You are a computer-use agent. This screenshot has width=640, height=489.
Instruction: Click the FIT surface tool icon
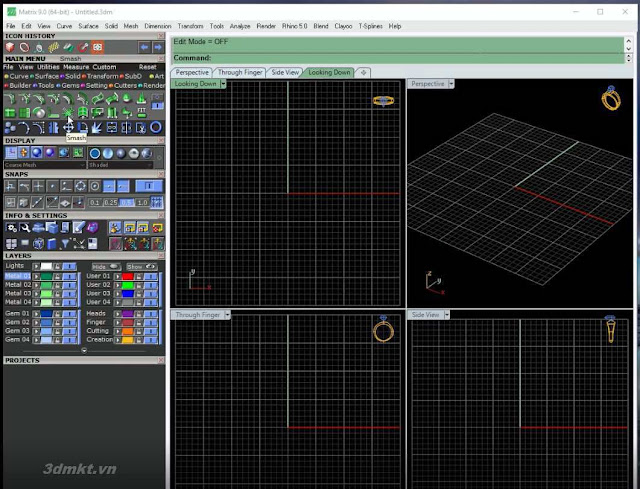tap(141, 112)
